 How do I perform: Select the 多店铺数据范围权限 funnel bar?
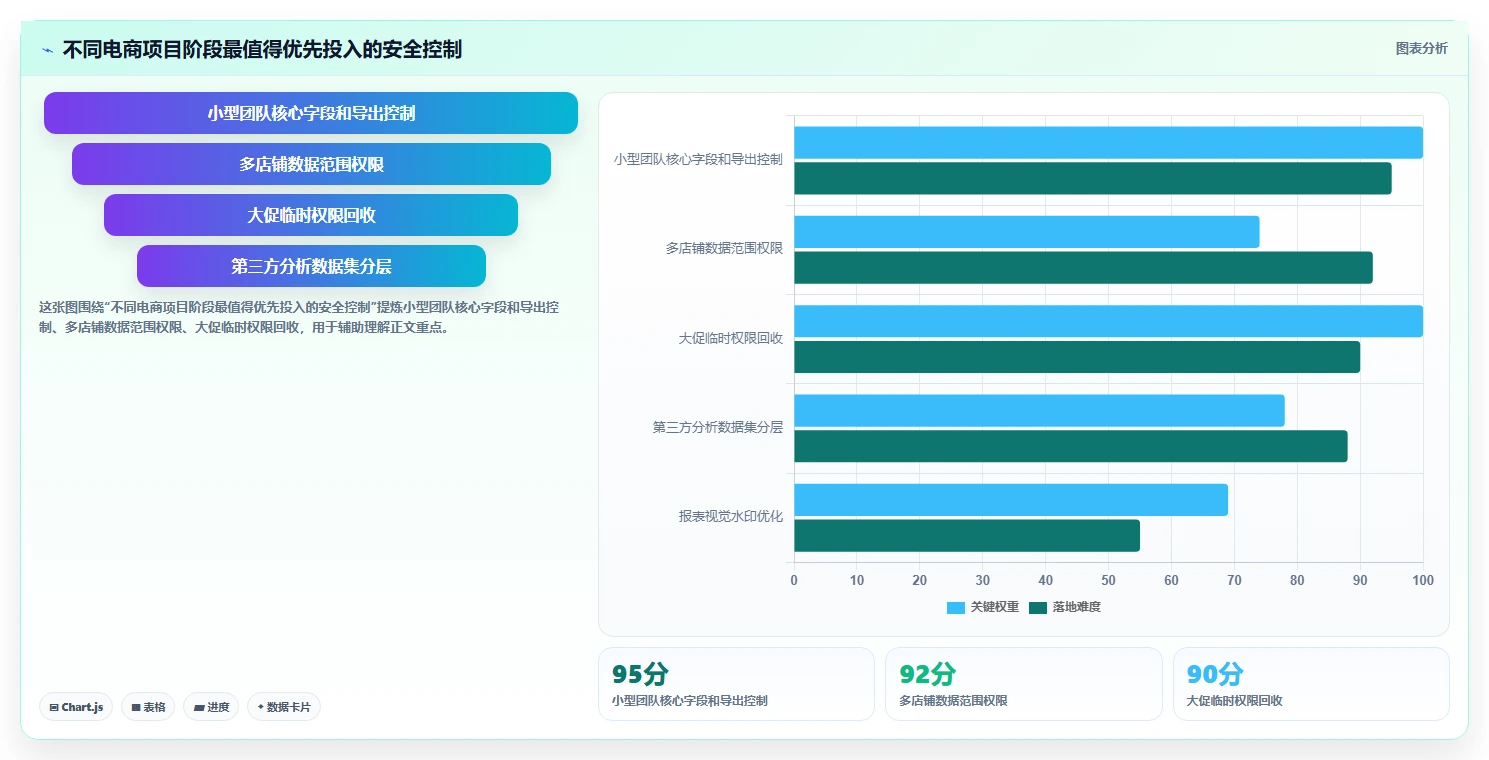(x=311, y=164)
